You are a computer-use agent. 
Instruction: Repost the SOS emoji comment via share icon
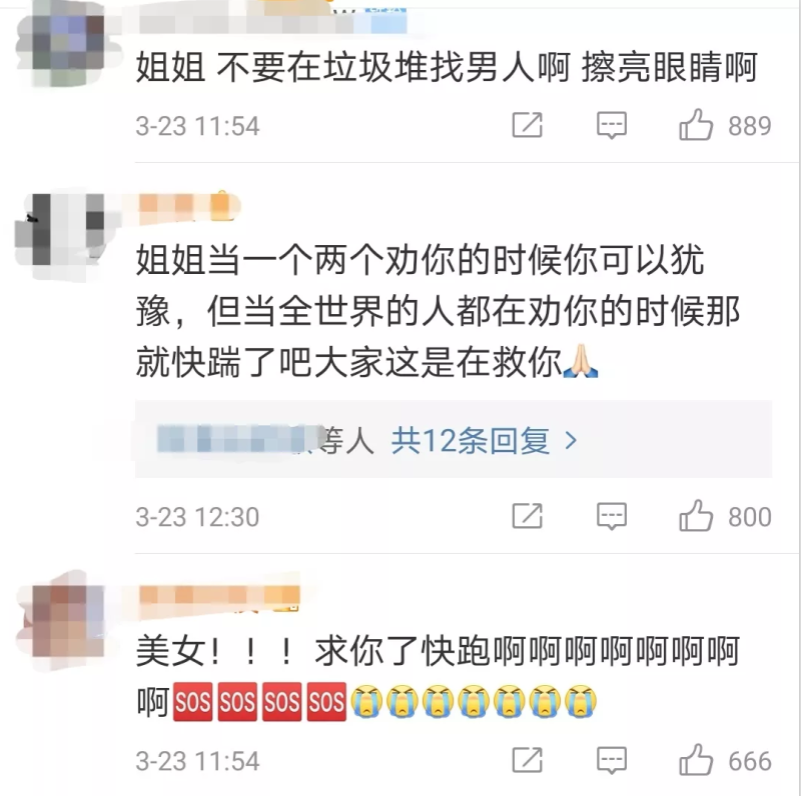[527, 760]
